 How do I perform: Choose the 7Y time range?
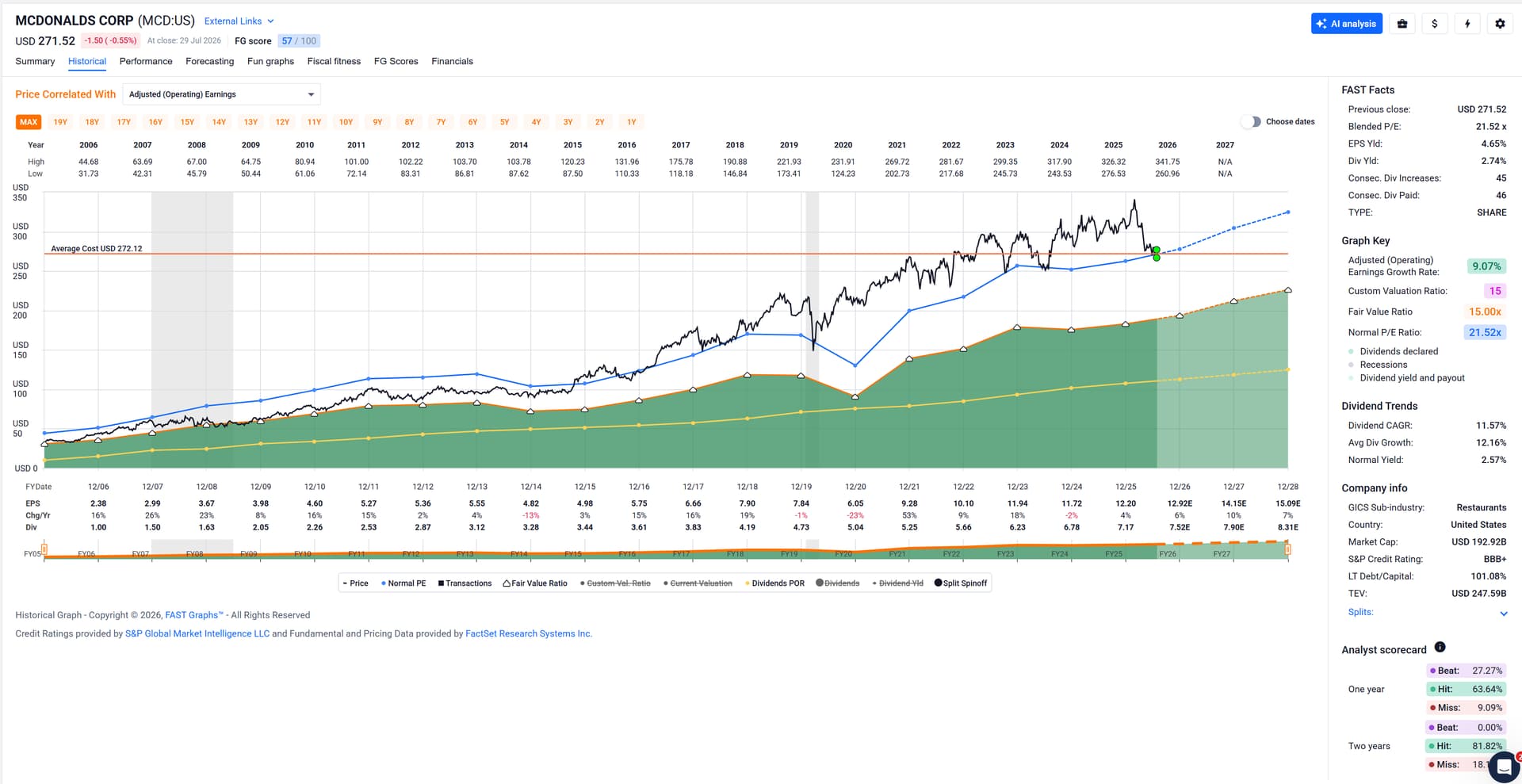[441, 122]
